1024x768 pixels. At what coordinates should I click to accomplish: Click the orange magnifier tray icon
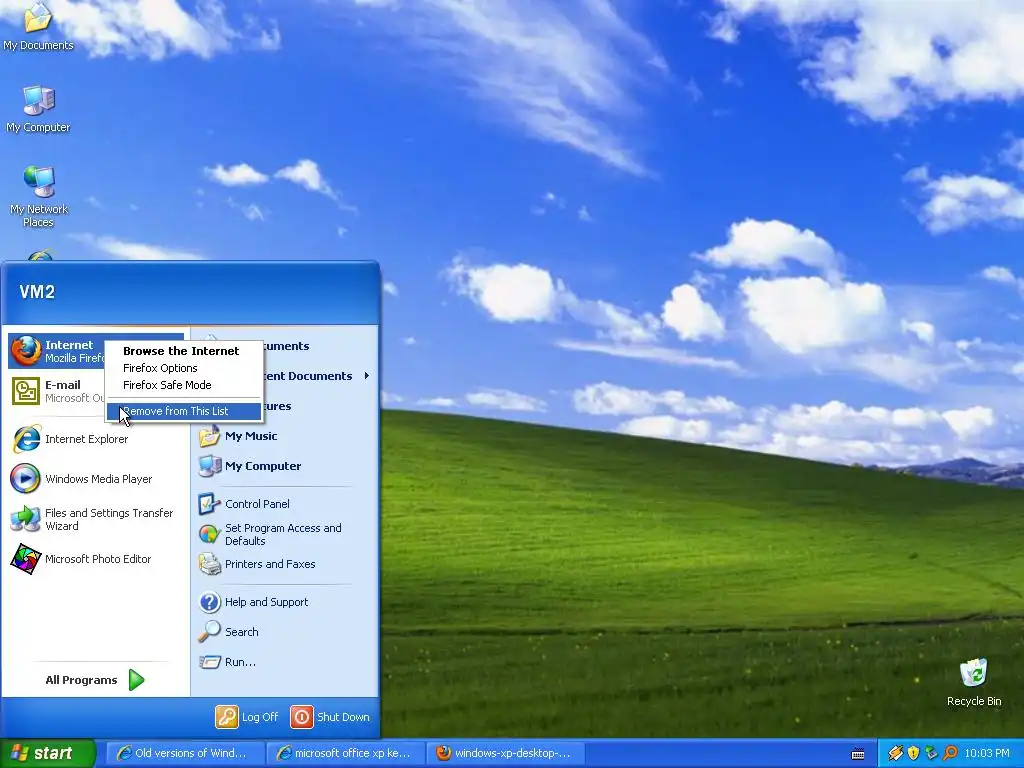[x=950, y=753]
